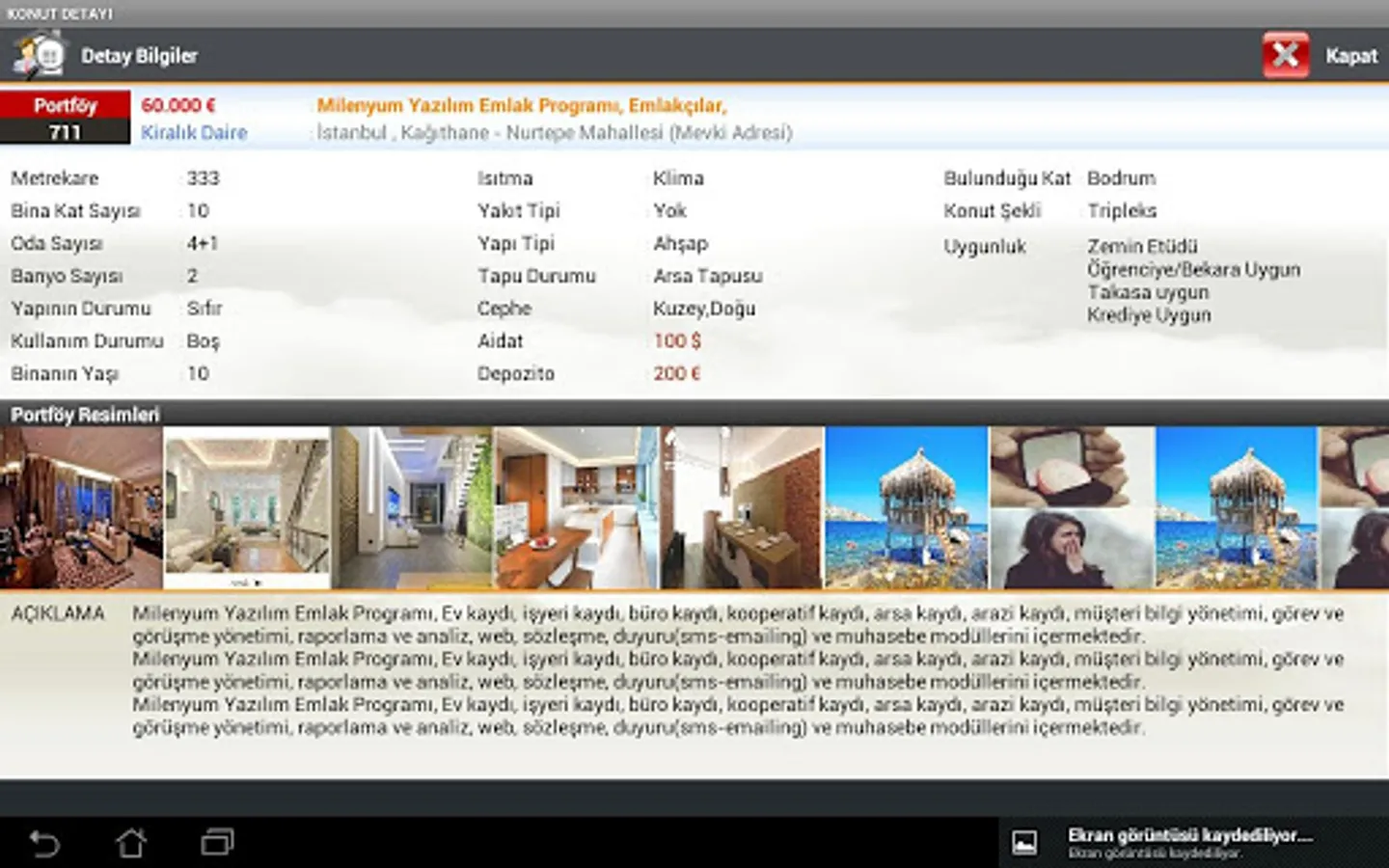
Task: Click the "Kullanım Durumu" label
Action: pyautogui.click(x=87, y=341)
